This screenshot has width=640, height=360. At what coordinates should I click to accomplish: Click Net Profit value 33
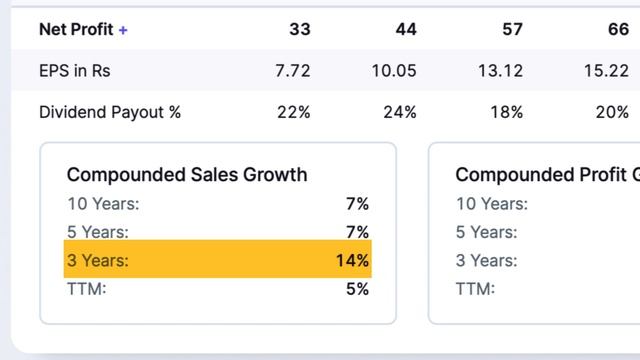300,29
